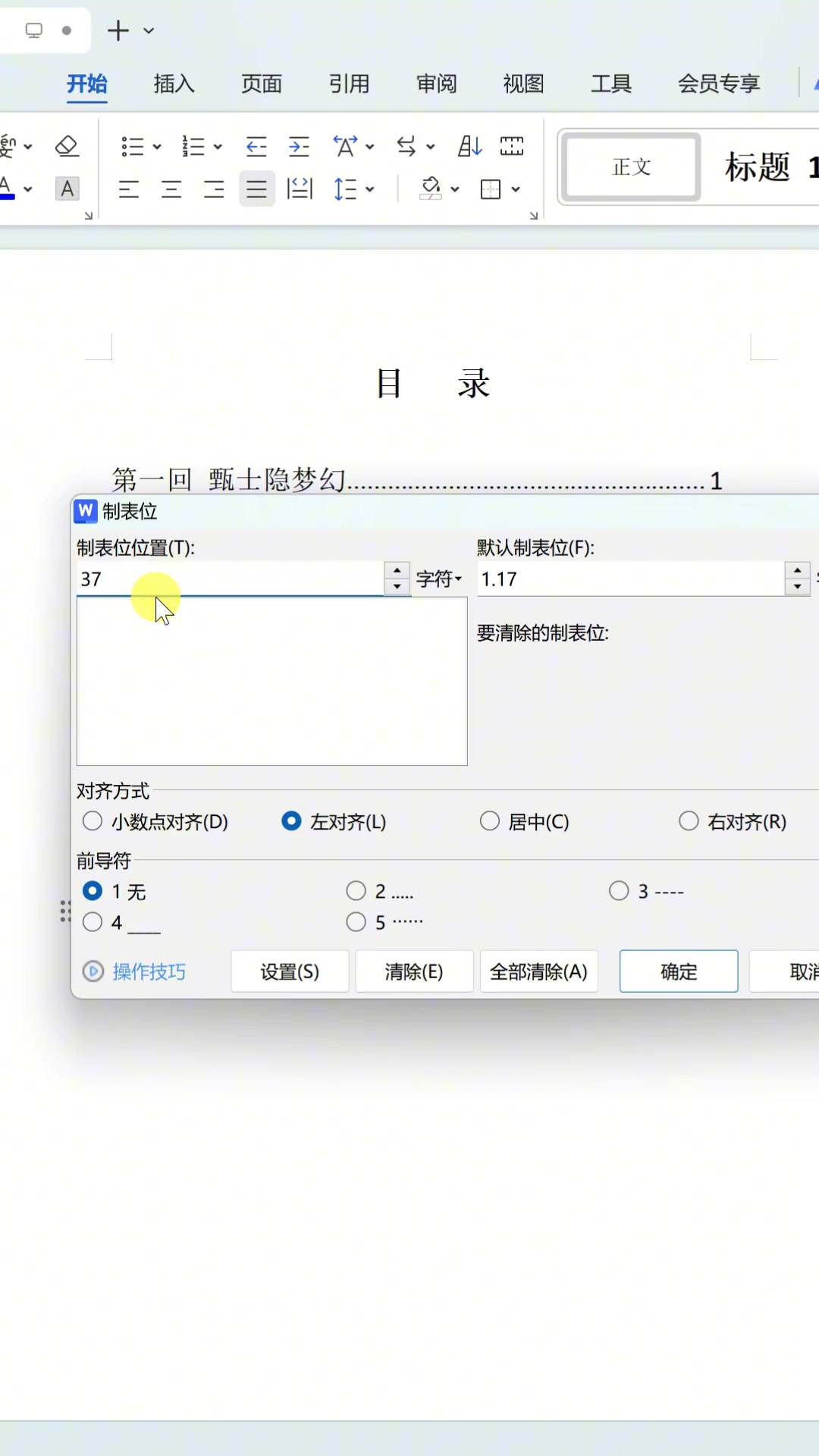Open the 操作技巧 tips link
This screenshot has width=819, height=1456.
click(x=149, y=972)
